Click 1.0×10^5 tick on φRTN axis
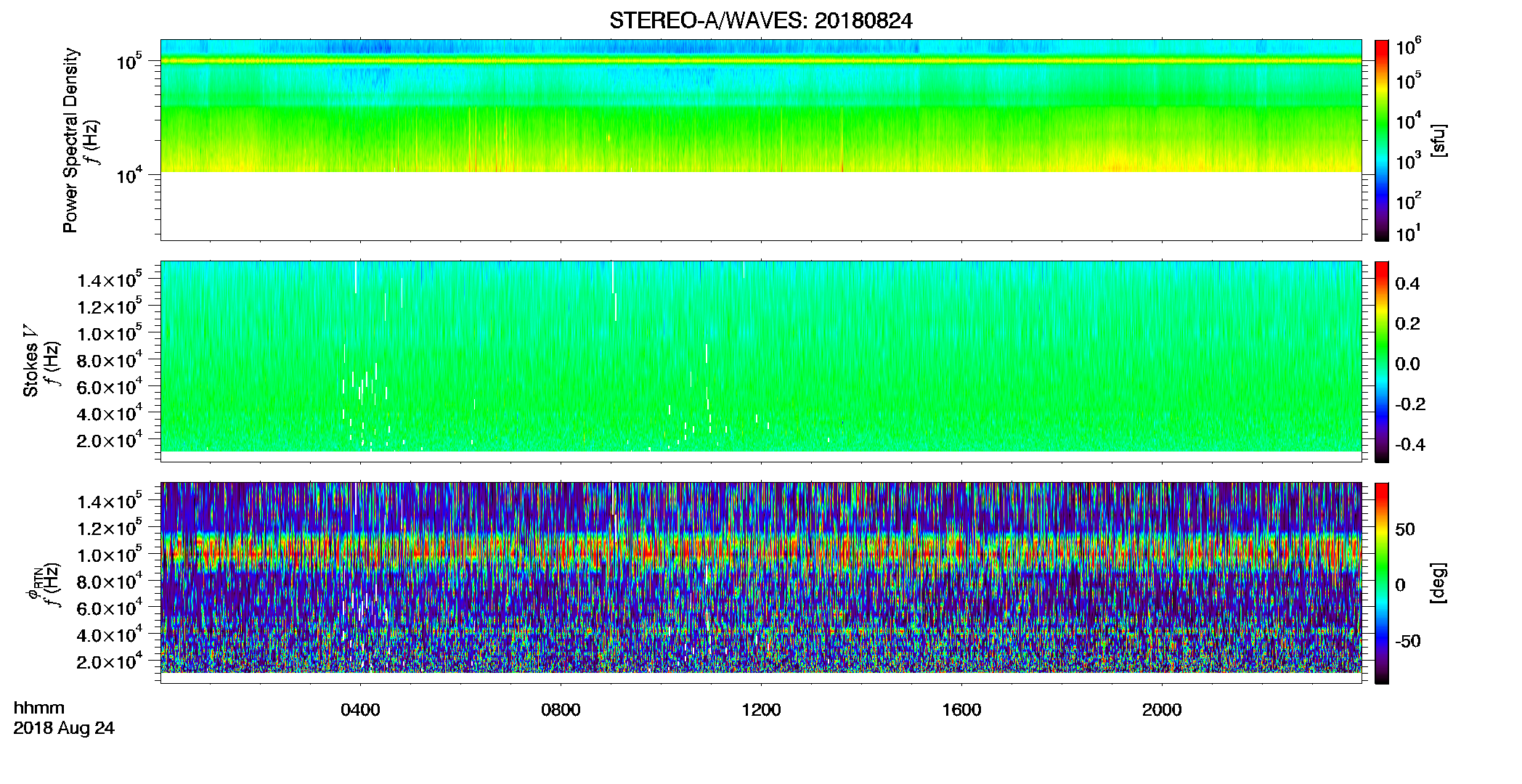The width and height of the screenshot is (1522, 784). click(x=110, y=554)
